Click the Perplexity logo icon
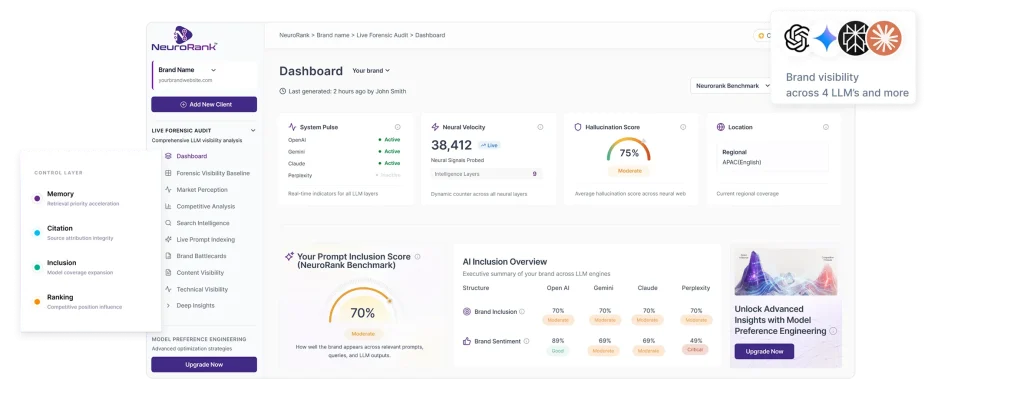Screen dimensions: 1024x403 point(854,37)
